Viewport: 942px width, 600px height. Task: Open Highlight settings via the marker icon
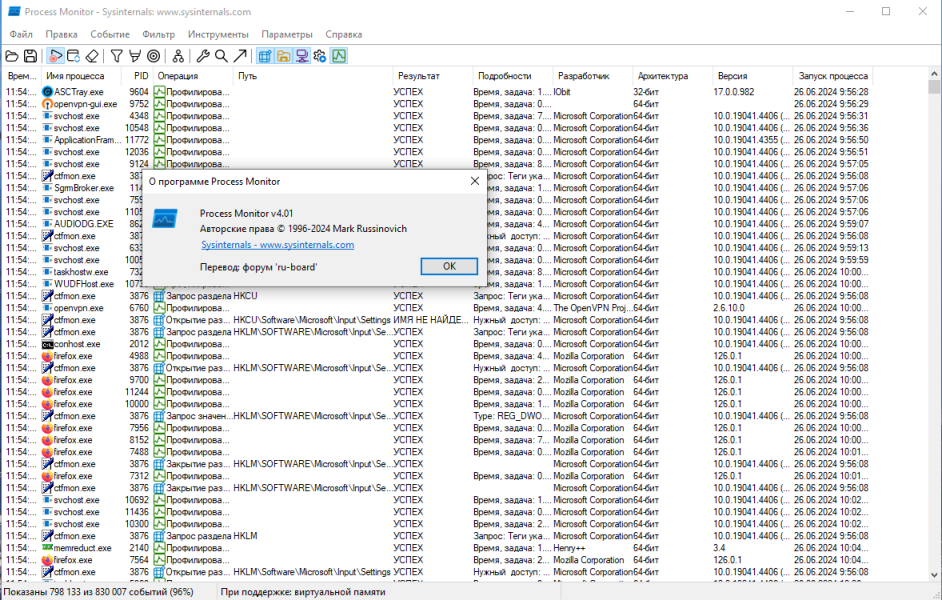coord(135,56)
